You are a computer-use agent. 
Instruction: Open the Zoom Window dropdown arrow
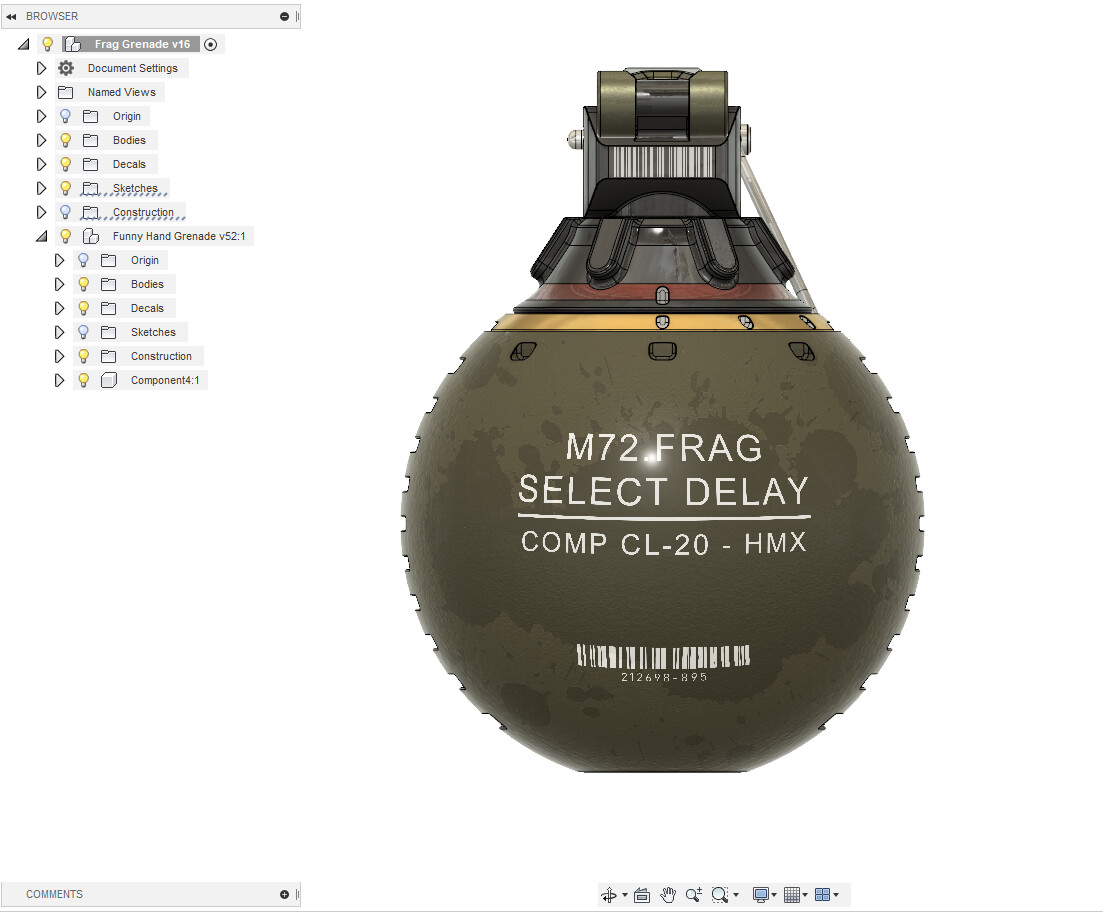tap(737, 894)
